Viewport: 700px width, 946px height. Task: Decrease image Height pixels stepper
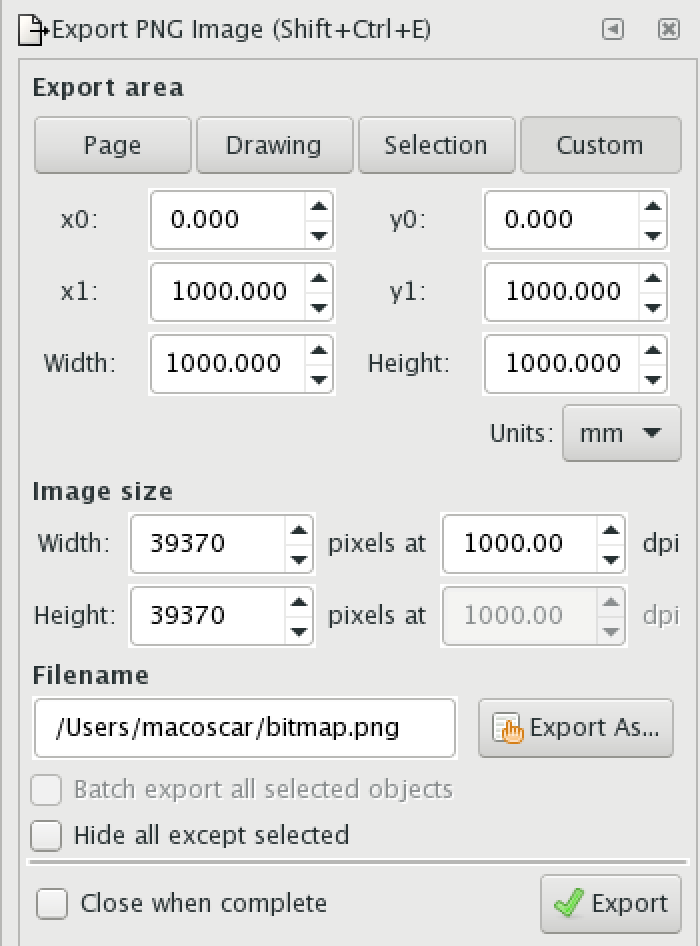click(x=297, y=630)
